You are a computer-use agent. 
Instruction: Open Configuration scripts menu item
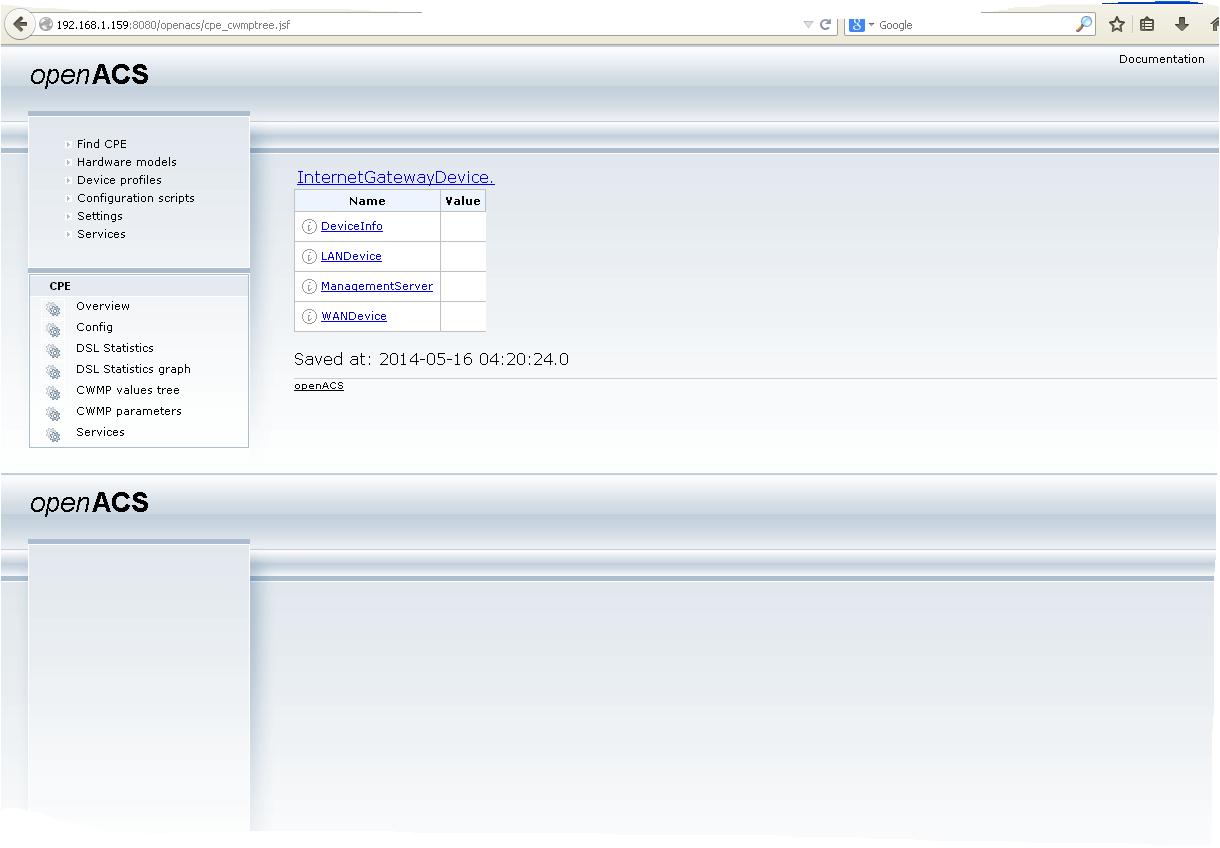coord(135,198)
